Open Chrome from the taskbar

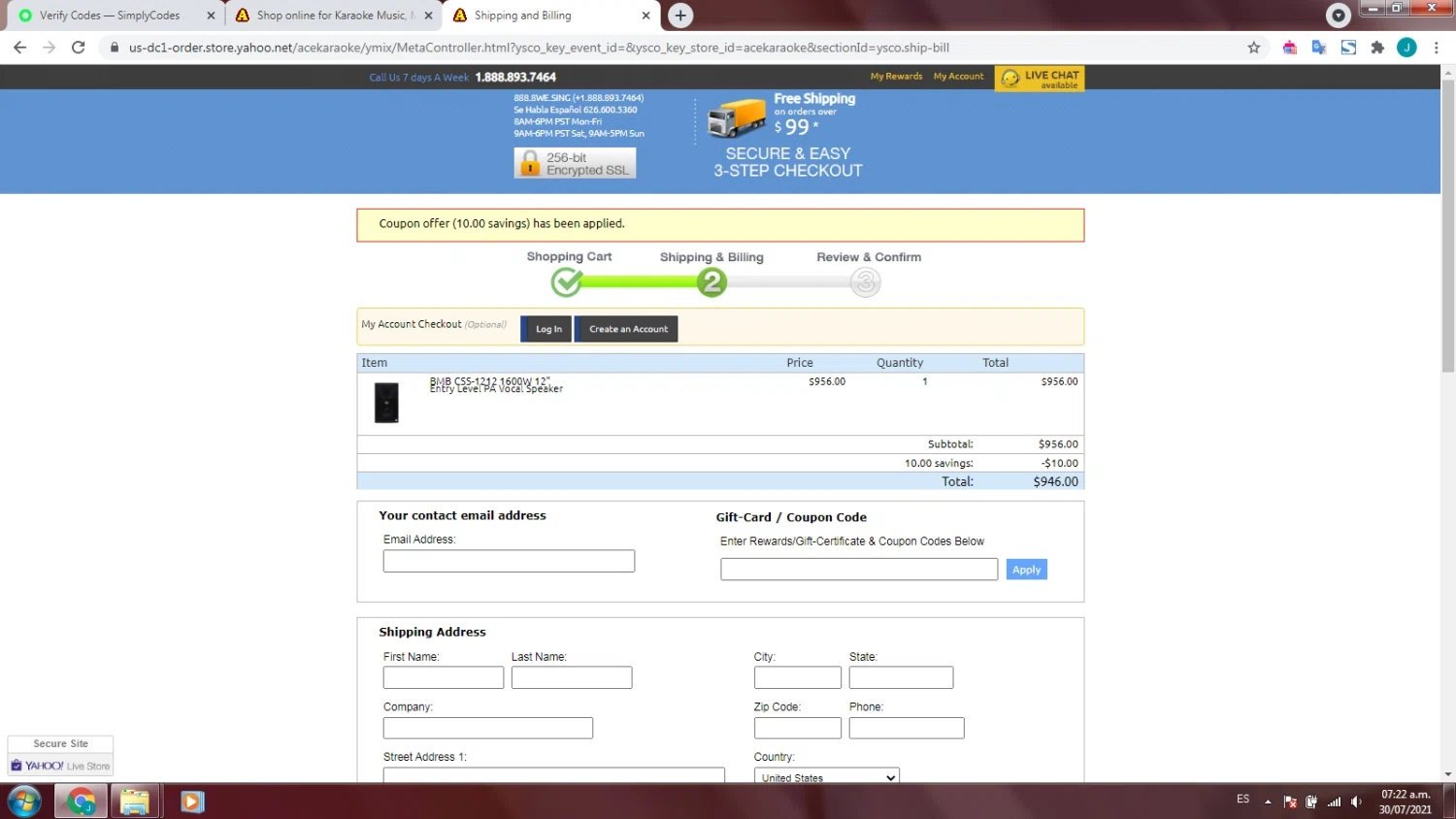coord(81,802)
